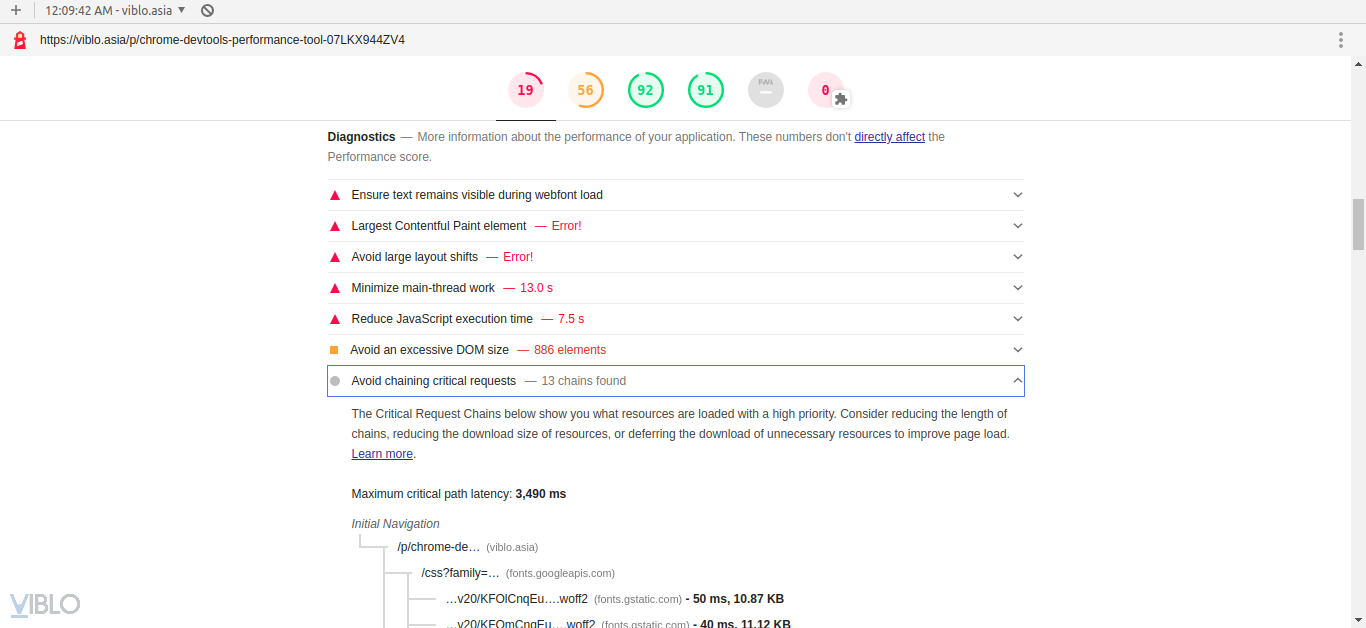1366x628 pixels.
Task: Open the report selector dropdown '12:09:42 AM - viblo.asia'
Action: 116,10
